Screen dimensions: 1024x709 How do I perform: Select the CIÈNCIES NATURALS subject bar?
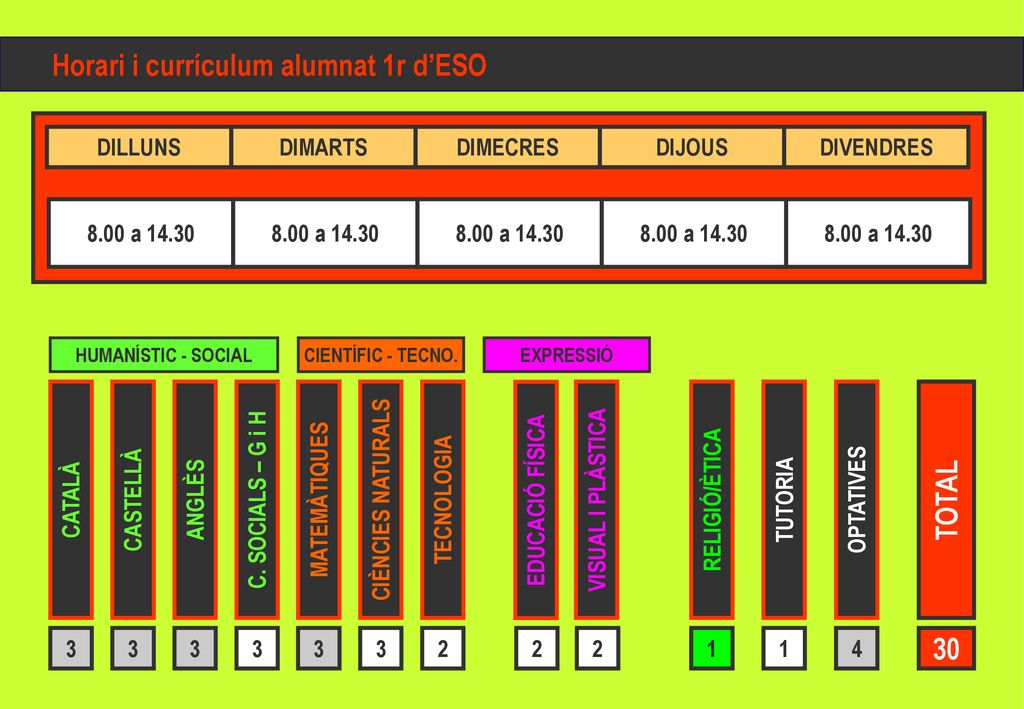[381, 499]
